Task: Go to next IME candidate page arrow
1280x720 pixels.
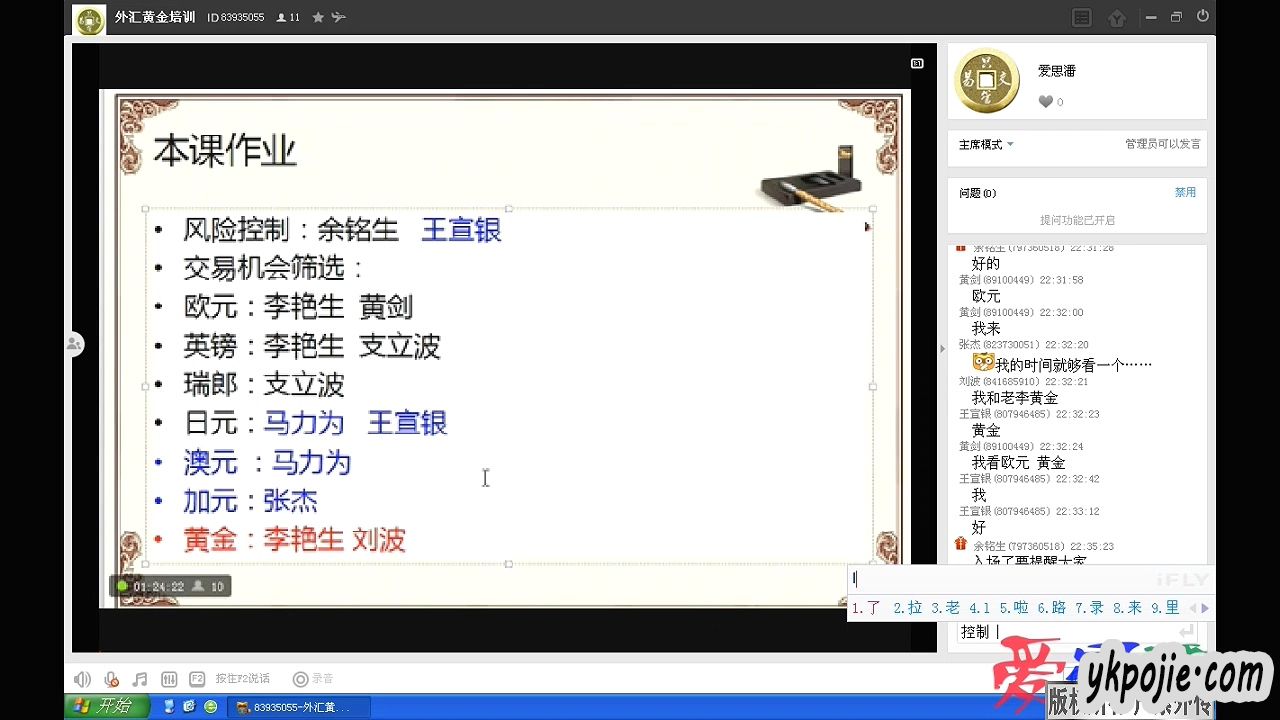Action: tap(1205, 608)
